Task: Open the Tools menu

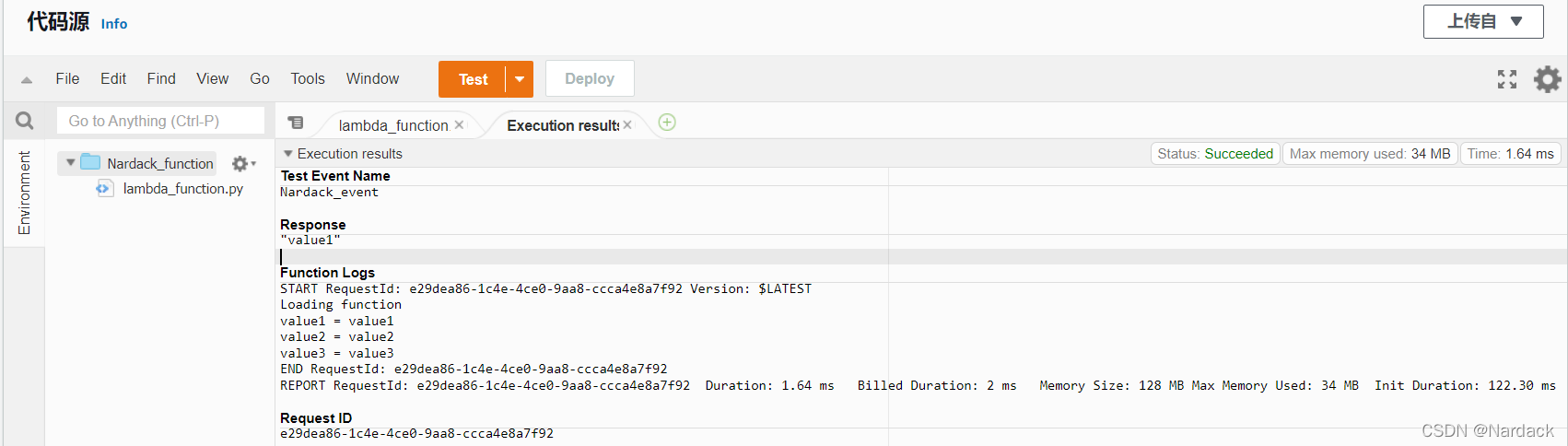Action: tap(308, 79)
